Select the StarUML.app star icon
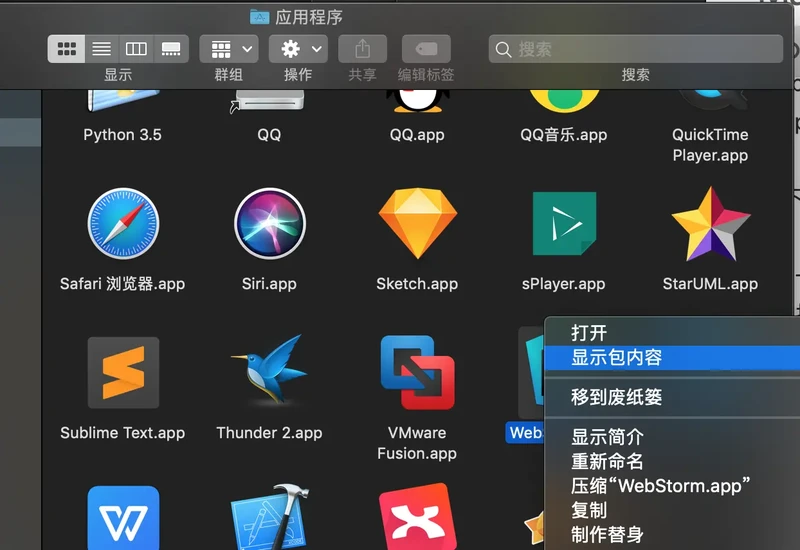800x550 pixels. (x=710, y=224)
